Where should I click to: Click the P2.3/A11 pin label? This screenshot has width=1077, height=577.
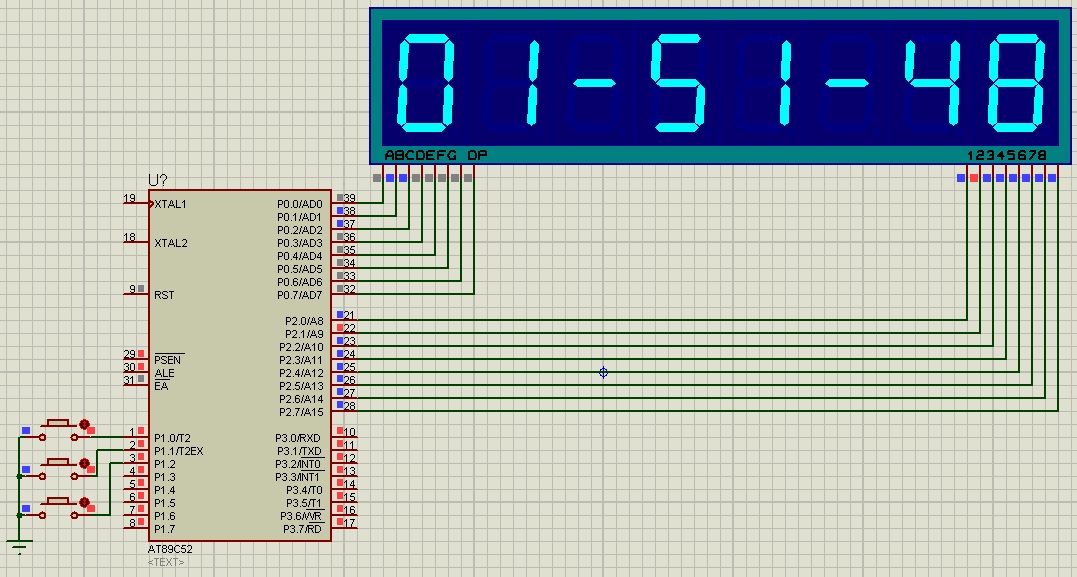(301, 360)
